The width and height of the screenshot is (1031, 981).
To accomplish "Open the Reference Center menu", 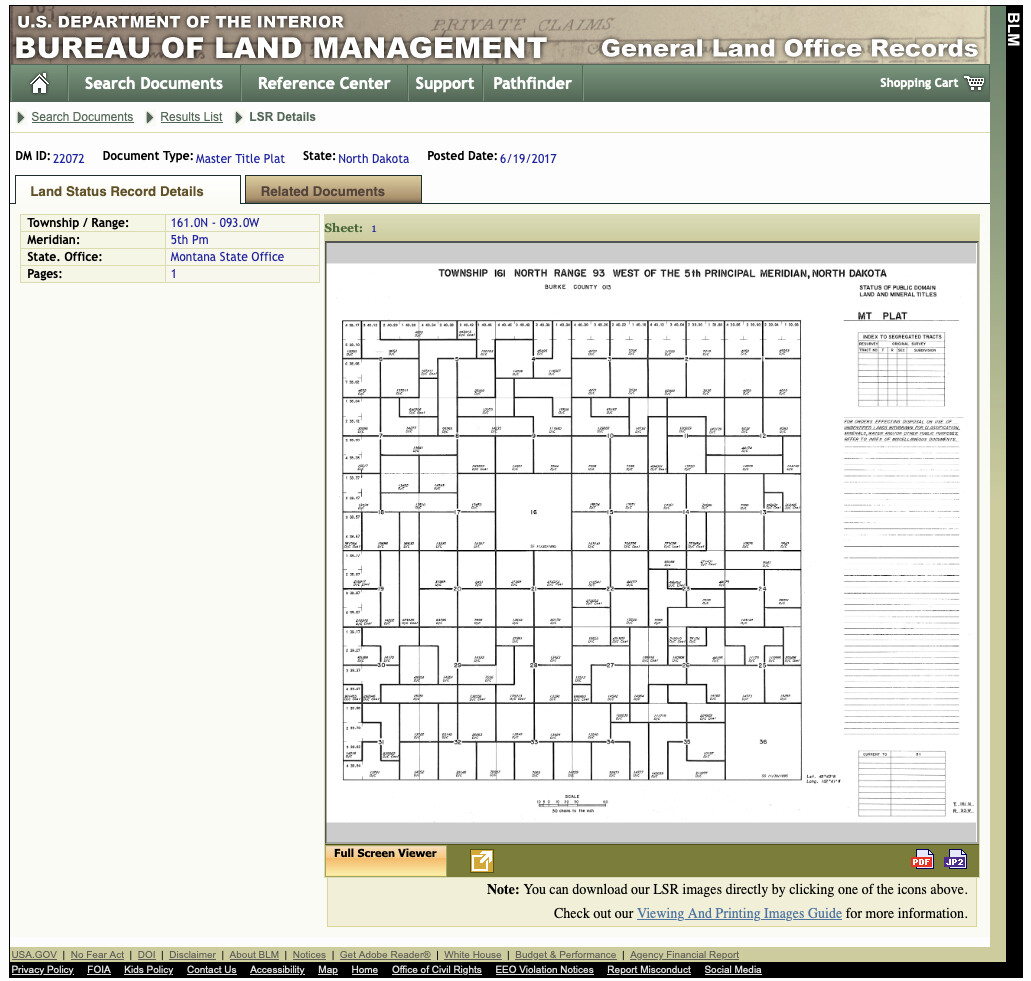I will (x=323, y=83).
